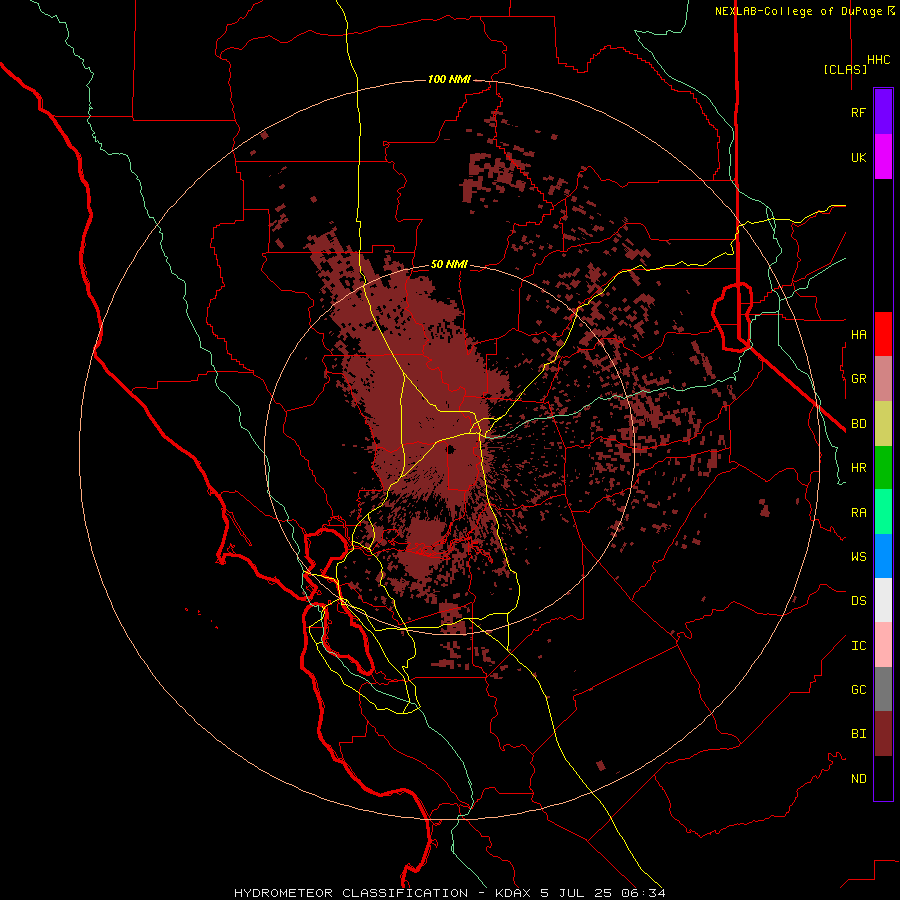Viewport: 900px width, 900px height.
Task: Click the HHC product code text
Action: click(879, 60)
